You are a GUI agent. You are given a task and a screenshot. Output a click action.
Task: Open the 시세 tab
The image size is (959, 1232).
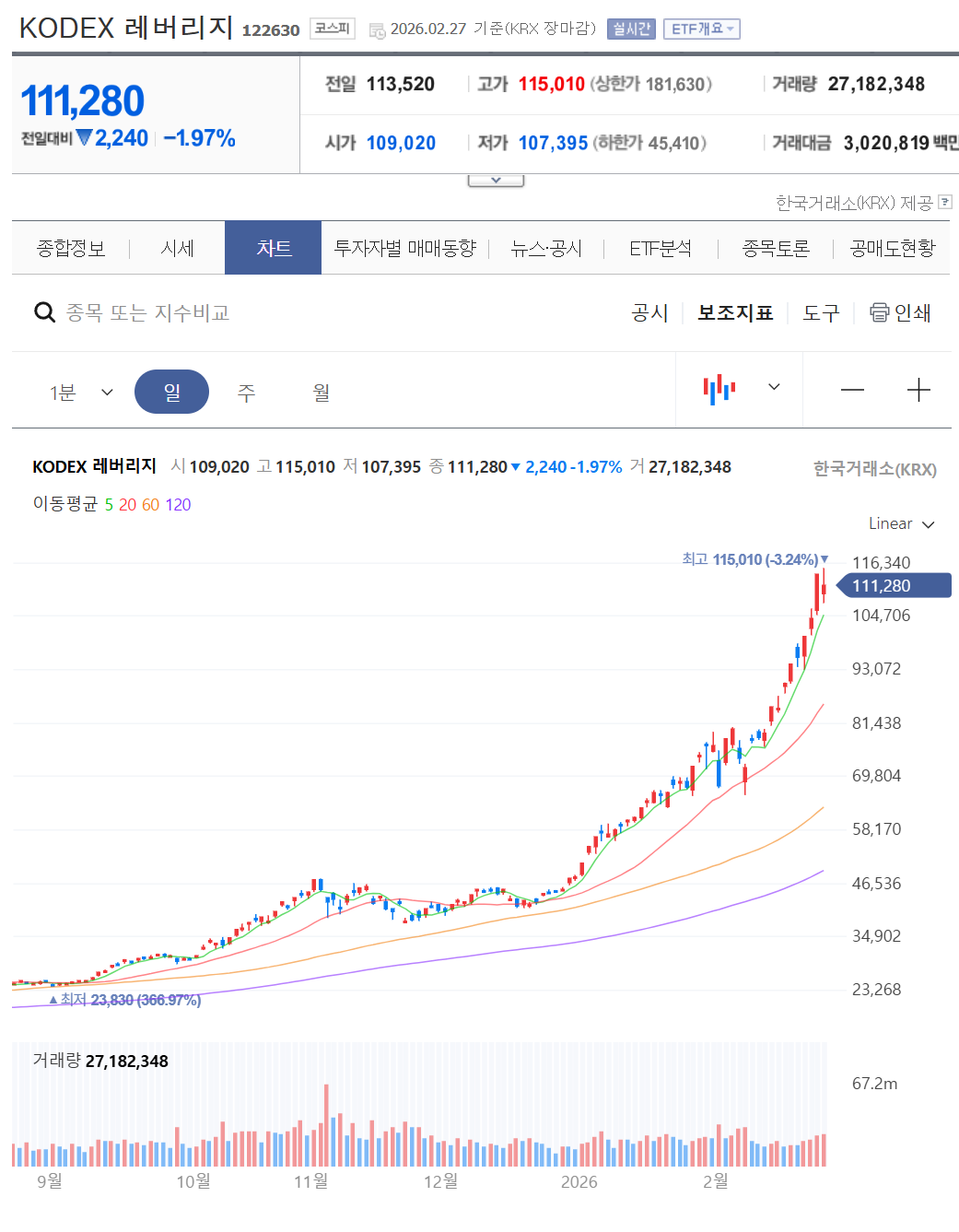click(177, 248)
